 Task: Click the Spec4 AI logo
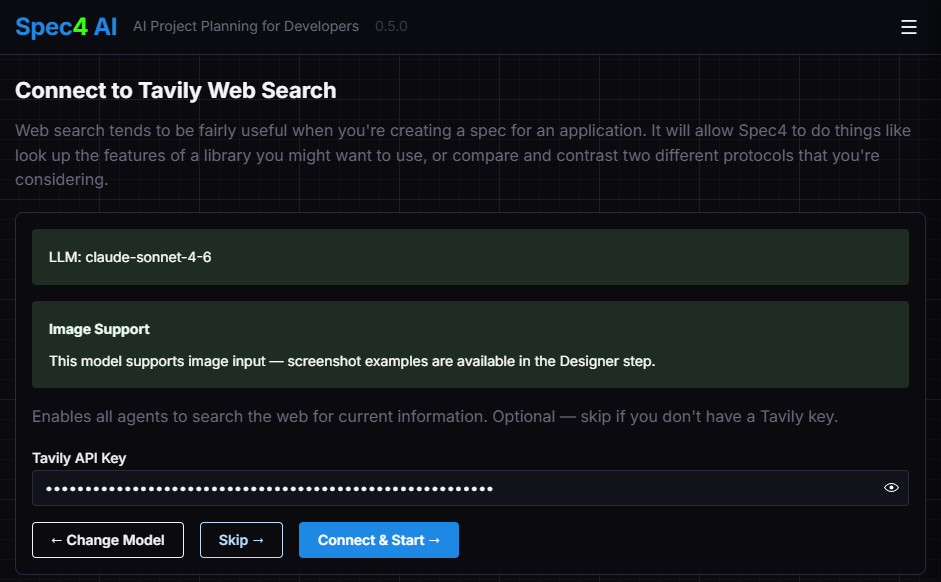click(66, 27)
